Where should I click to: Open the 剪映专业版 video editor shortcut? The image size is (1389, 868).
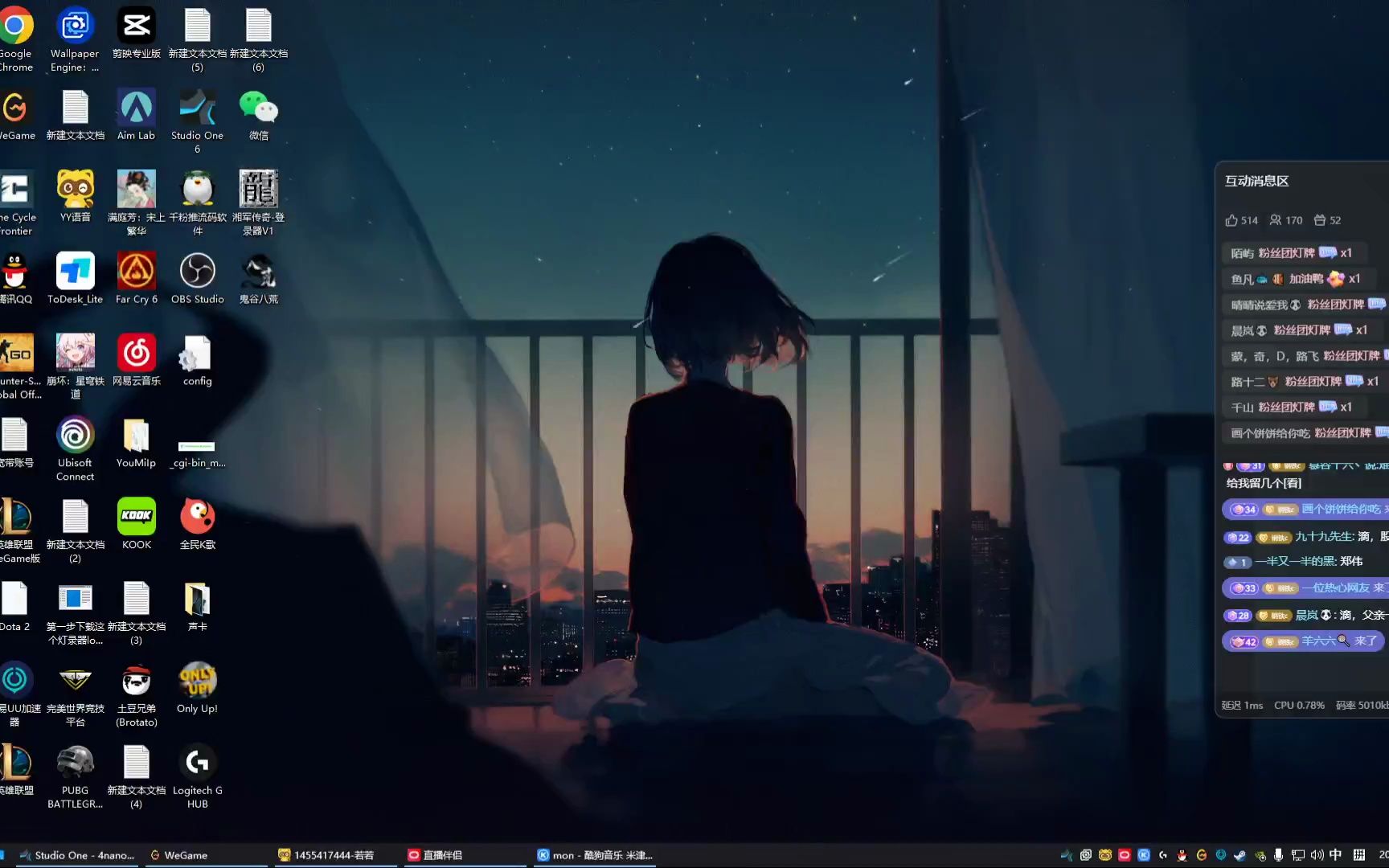tap(137, 33)
